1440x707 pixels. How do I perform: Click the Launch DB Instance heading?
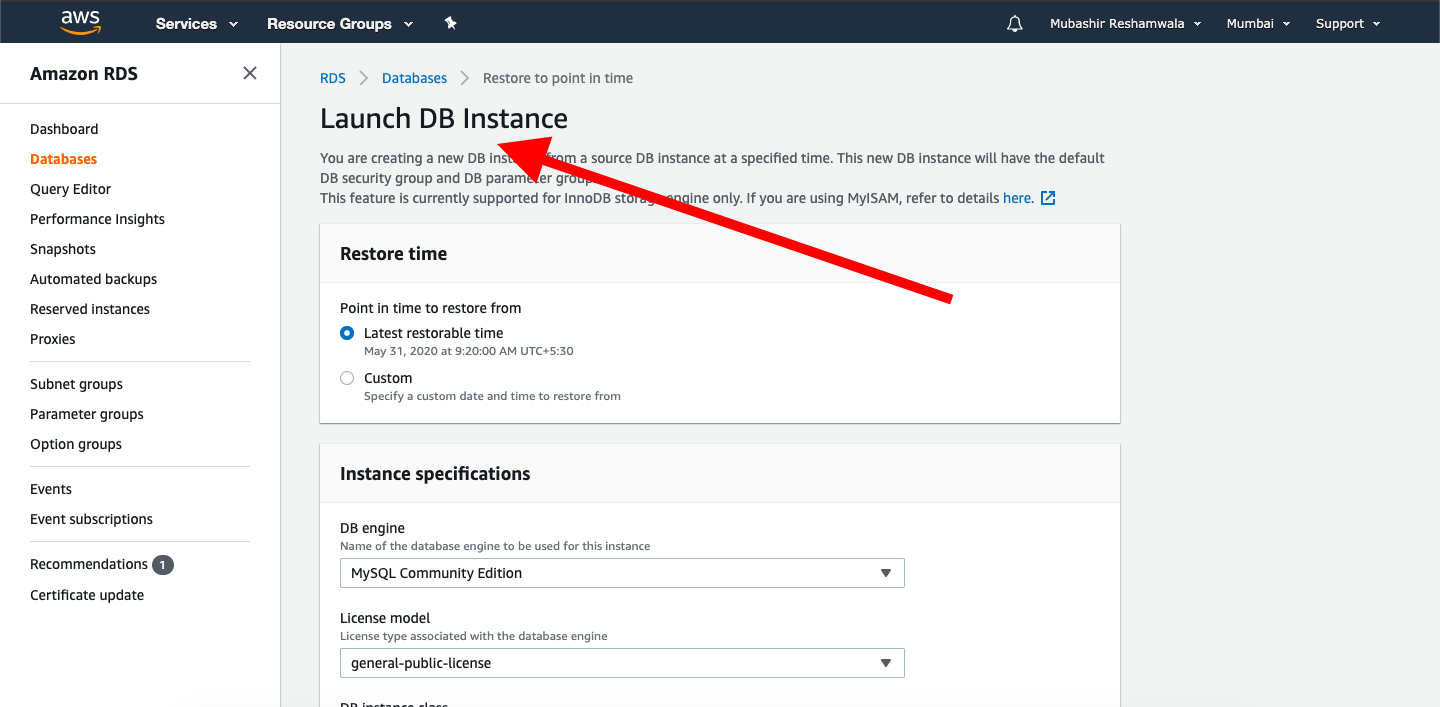(x=444, y=118)
